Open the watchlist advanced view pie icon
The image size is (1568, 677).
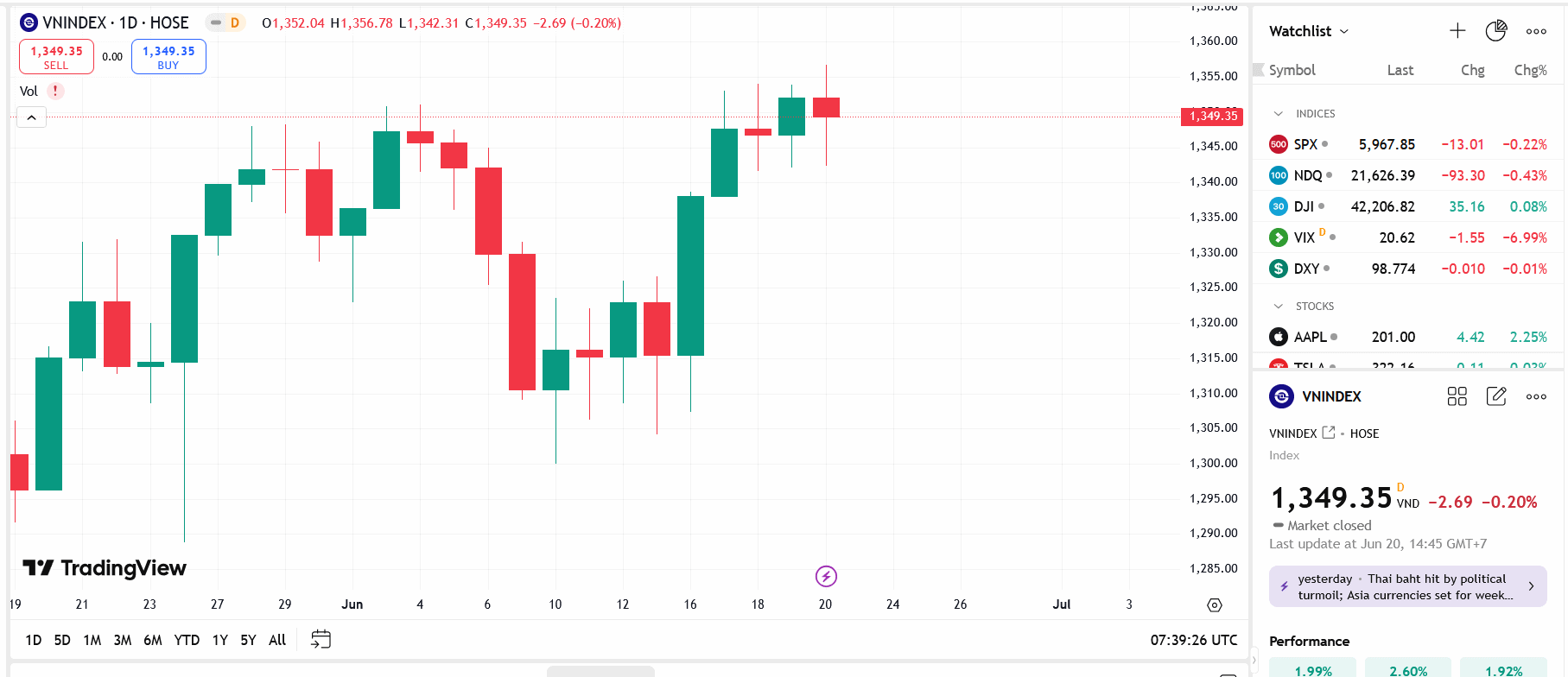pos(1495,31)
